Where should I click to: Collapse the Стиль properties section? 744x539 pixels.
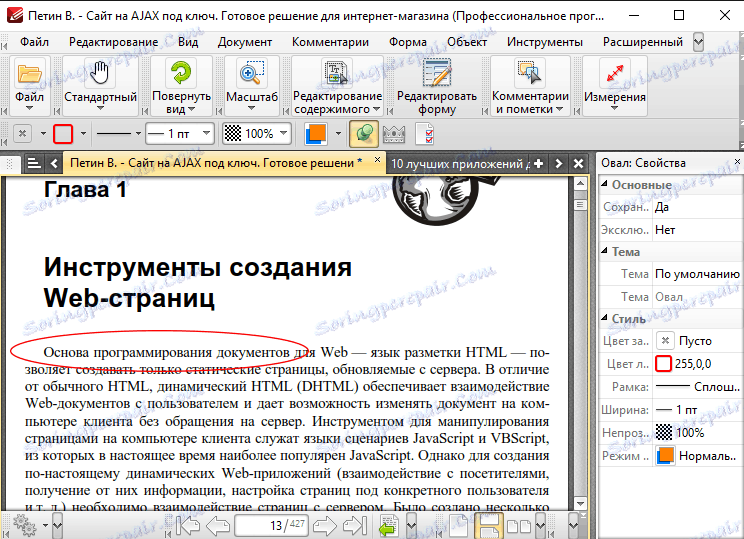tap(604, 319)
